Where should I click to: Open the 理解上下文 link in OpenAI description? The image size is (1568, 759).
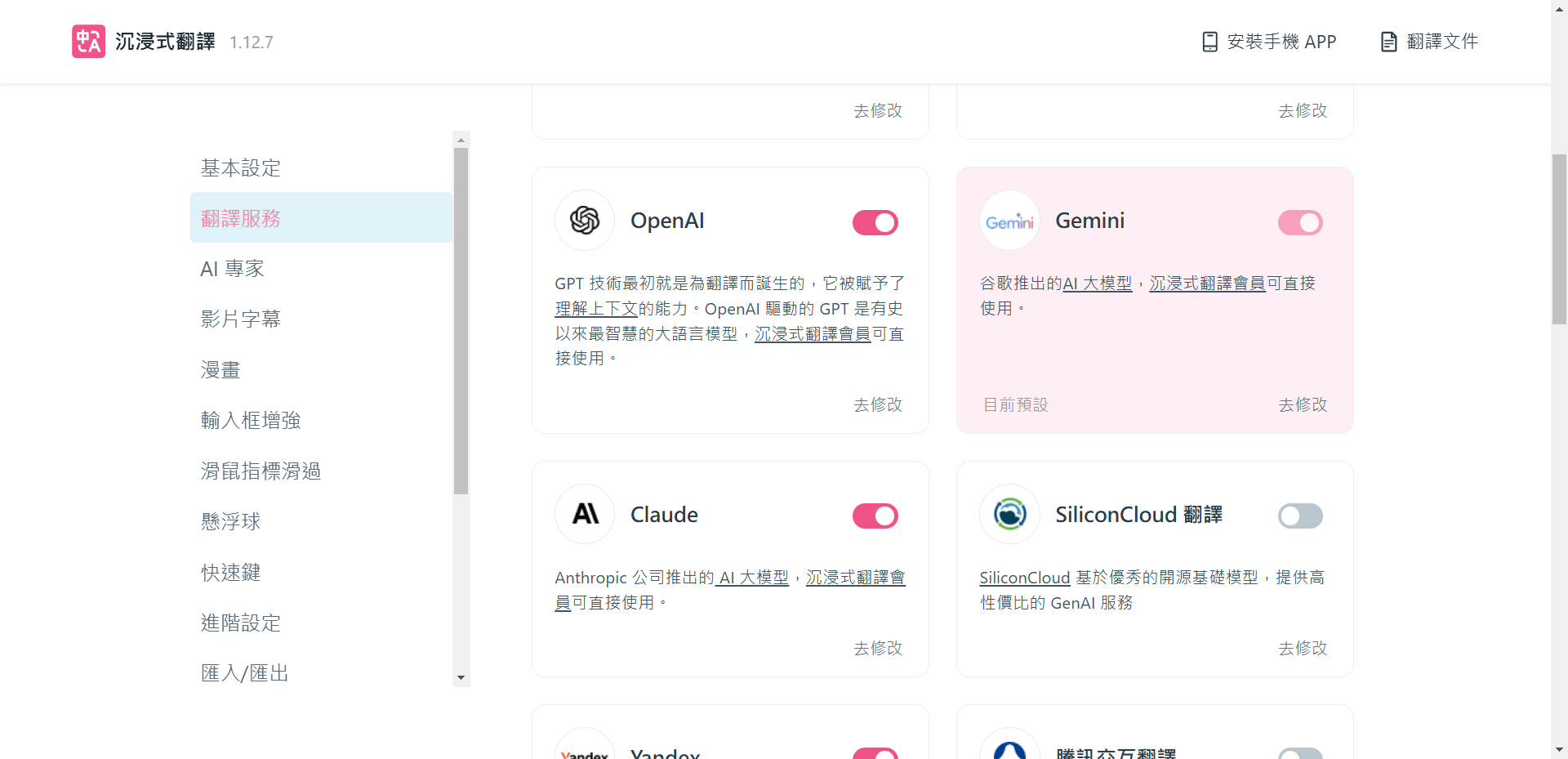[596, 309]
